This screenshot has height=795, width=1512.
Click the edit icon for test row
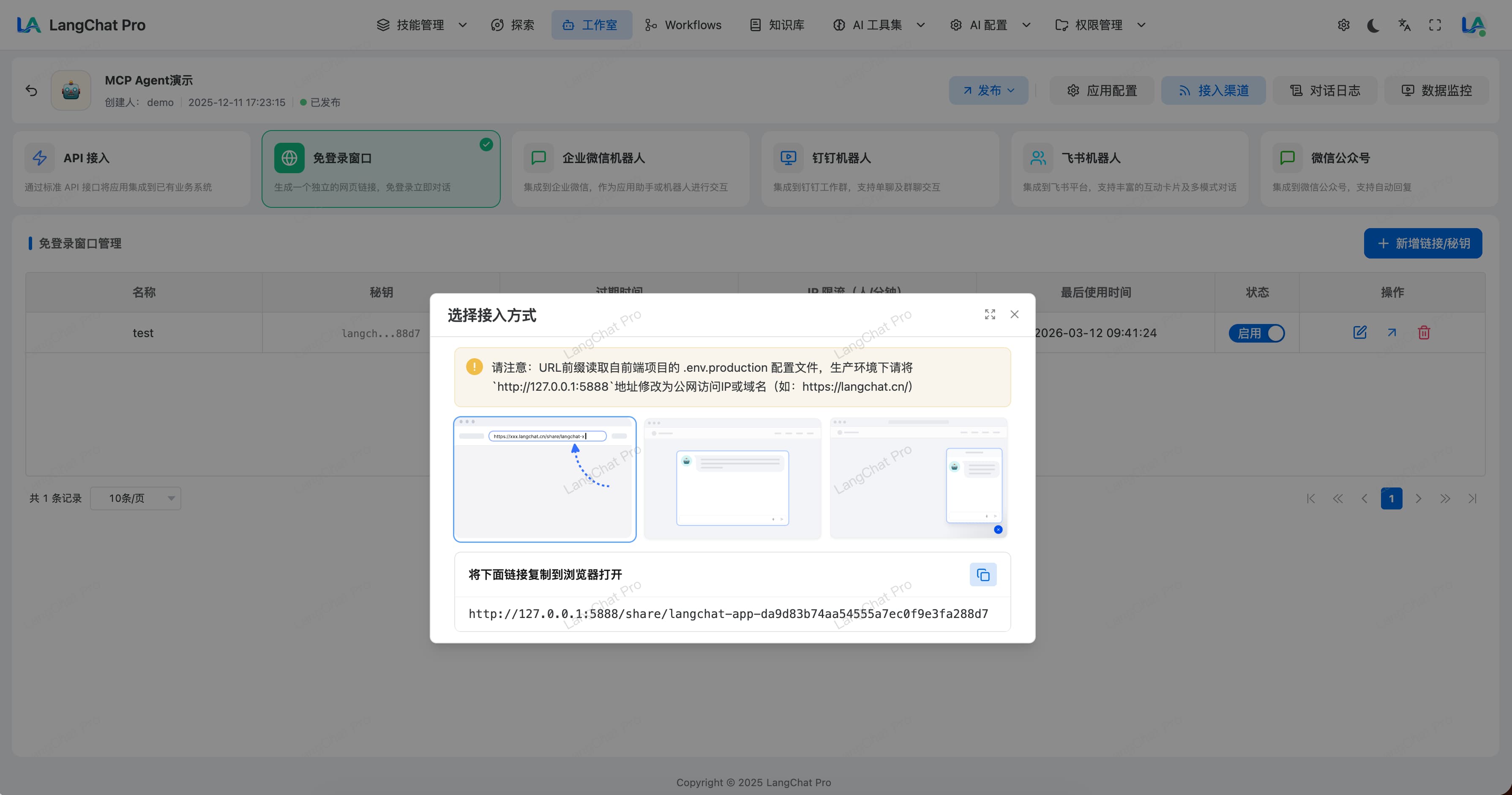pyautogui.click(x=1359, y=333)
